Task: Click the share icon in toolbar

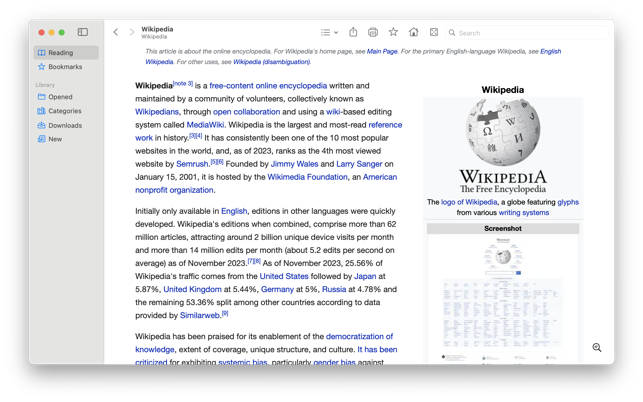Action: click(x=353, y=32)
